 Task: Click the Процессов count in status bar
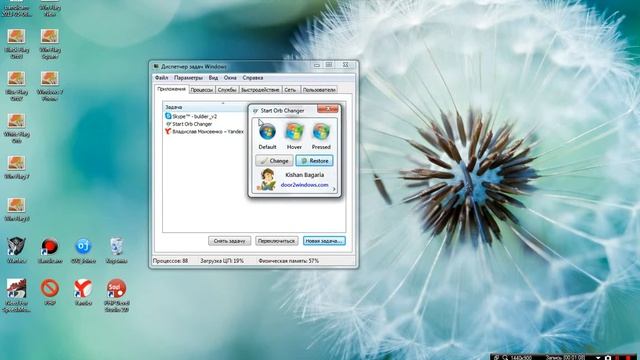coord(170,260)
